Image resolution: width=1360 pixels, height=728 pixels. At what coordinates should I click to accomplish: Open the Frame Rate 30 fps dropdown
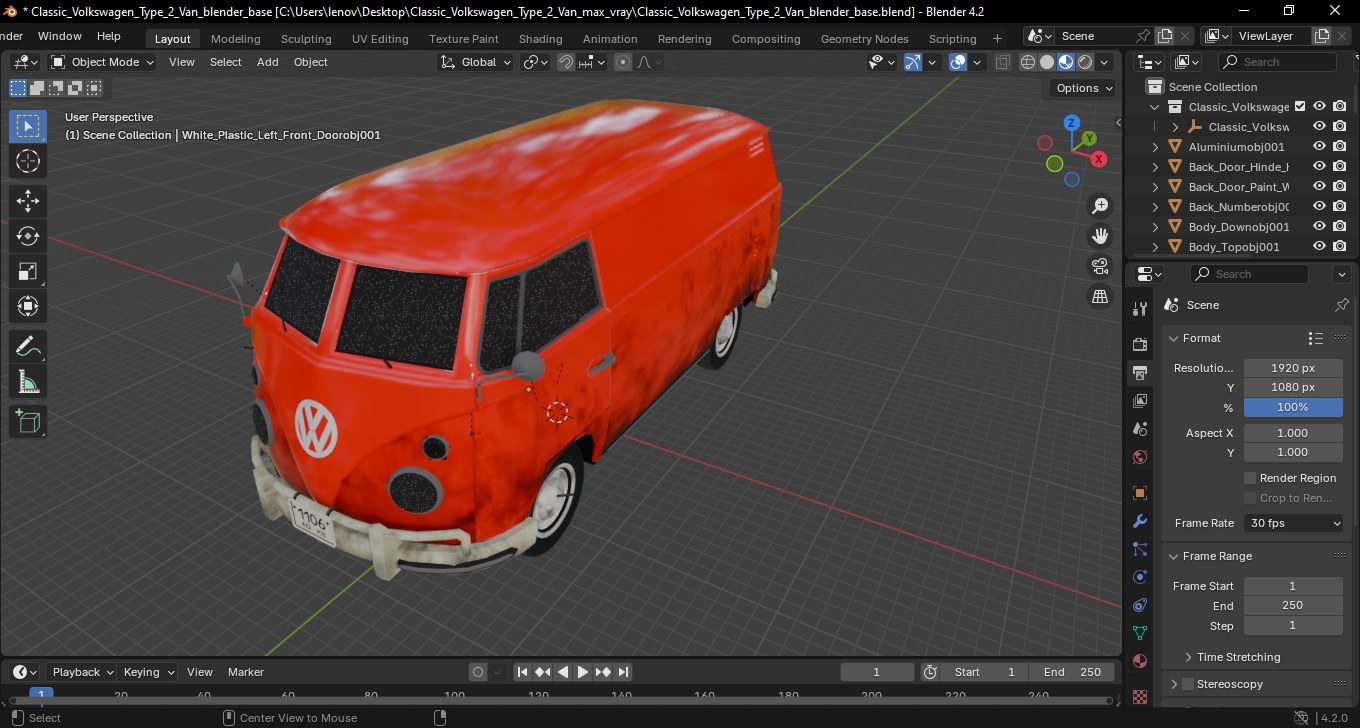(x=1294, y=523)
